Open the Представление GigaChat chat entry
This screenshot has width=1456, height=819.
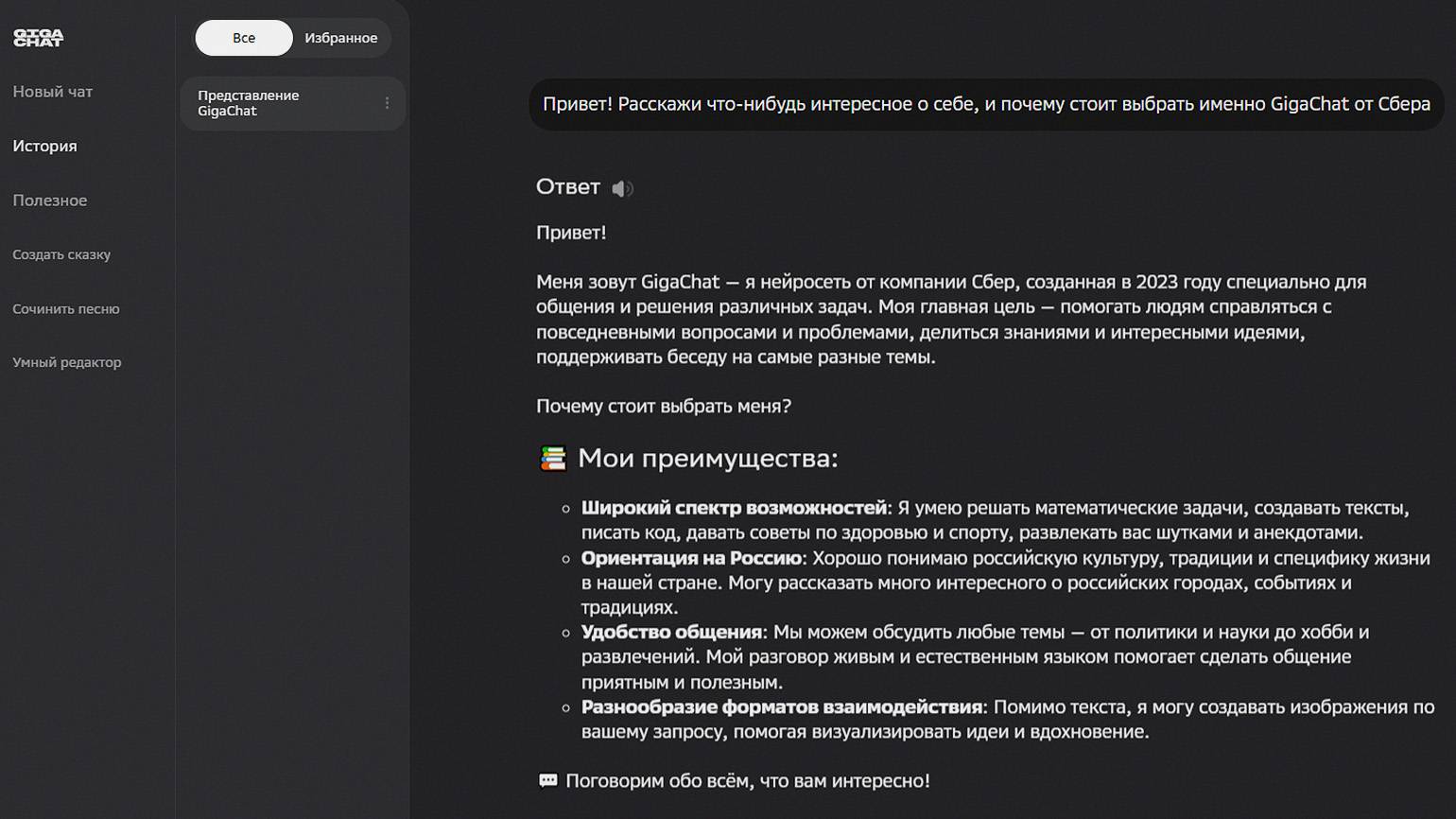point(292,103)
